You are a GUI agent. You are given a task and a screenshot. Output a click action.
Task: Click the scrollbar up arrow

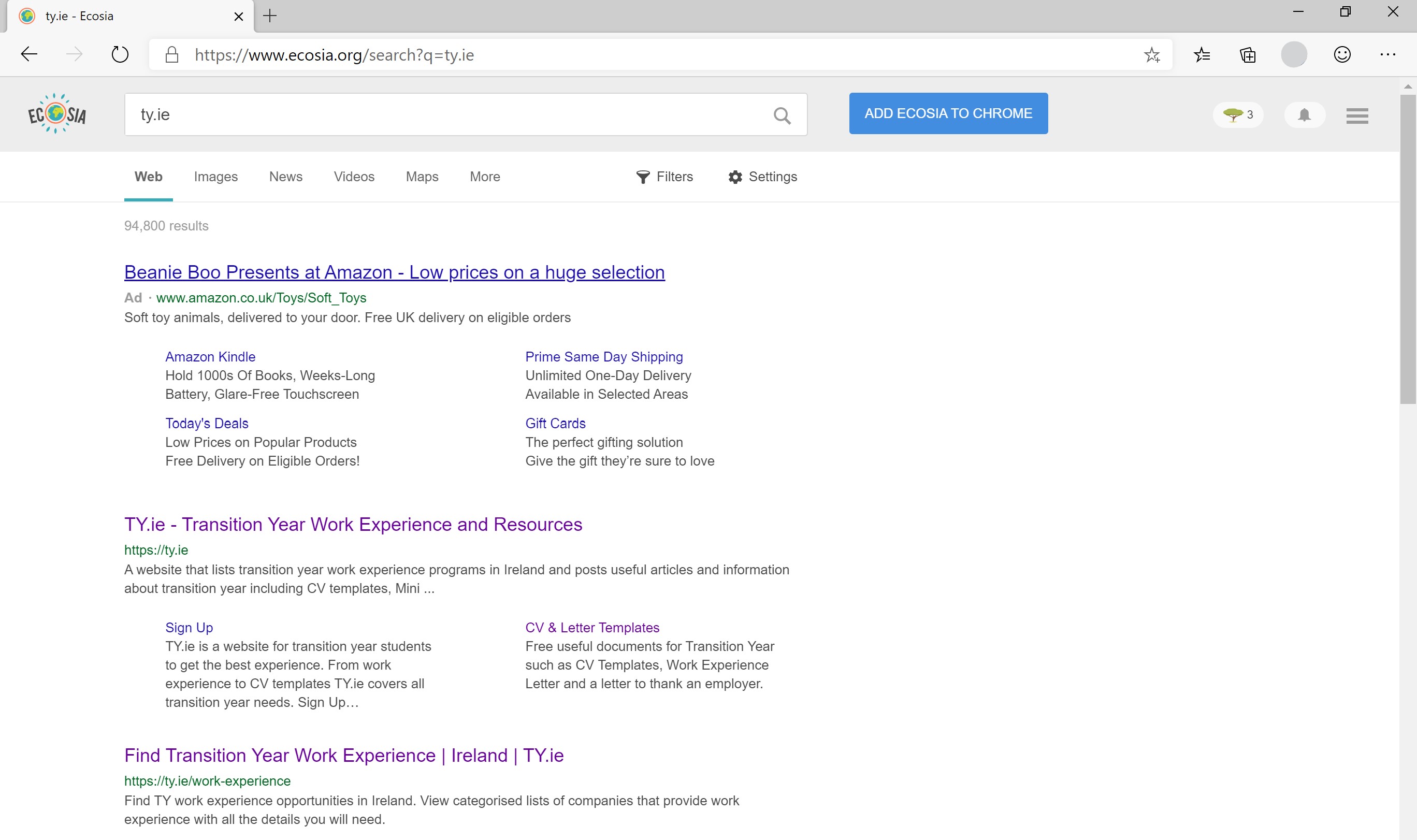point(1408,86)
